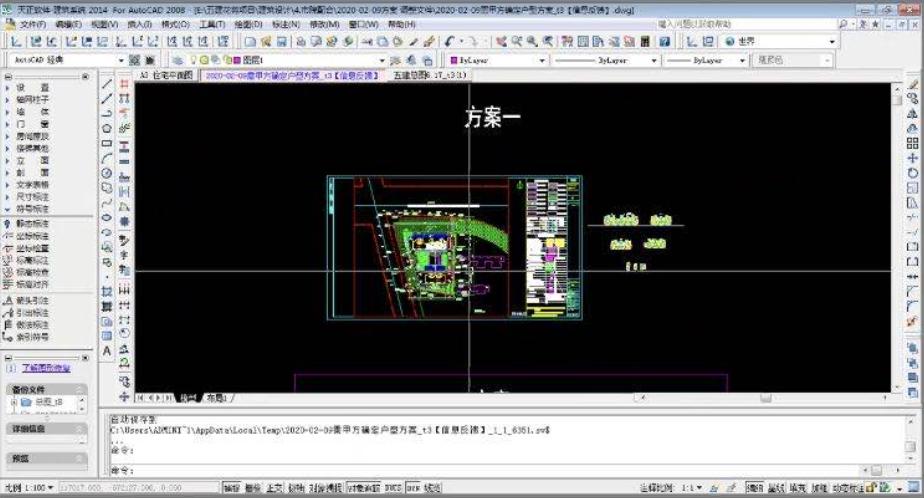Click the Print icon in standard toolbar
Image resolution: width=924 pixels, height=498 pixels.
click(x=300, y=41)
